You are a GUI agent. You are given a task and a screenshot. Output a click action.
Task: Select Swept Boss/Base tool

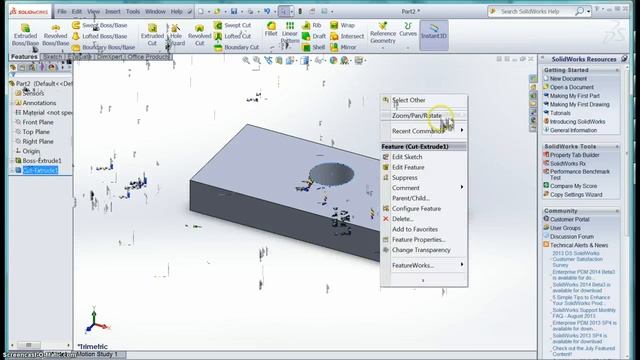pyautogui.click(x=100, y=25)
